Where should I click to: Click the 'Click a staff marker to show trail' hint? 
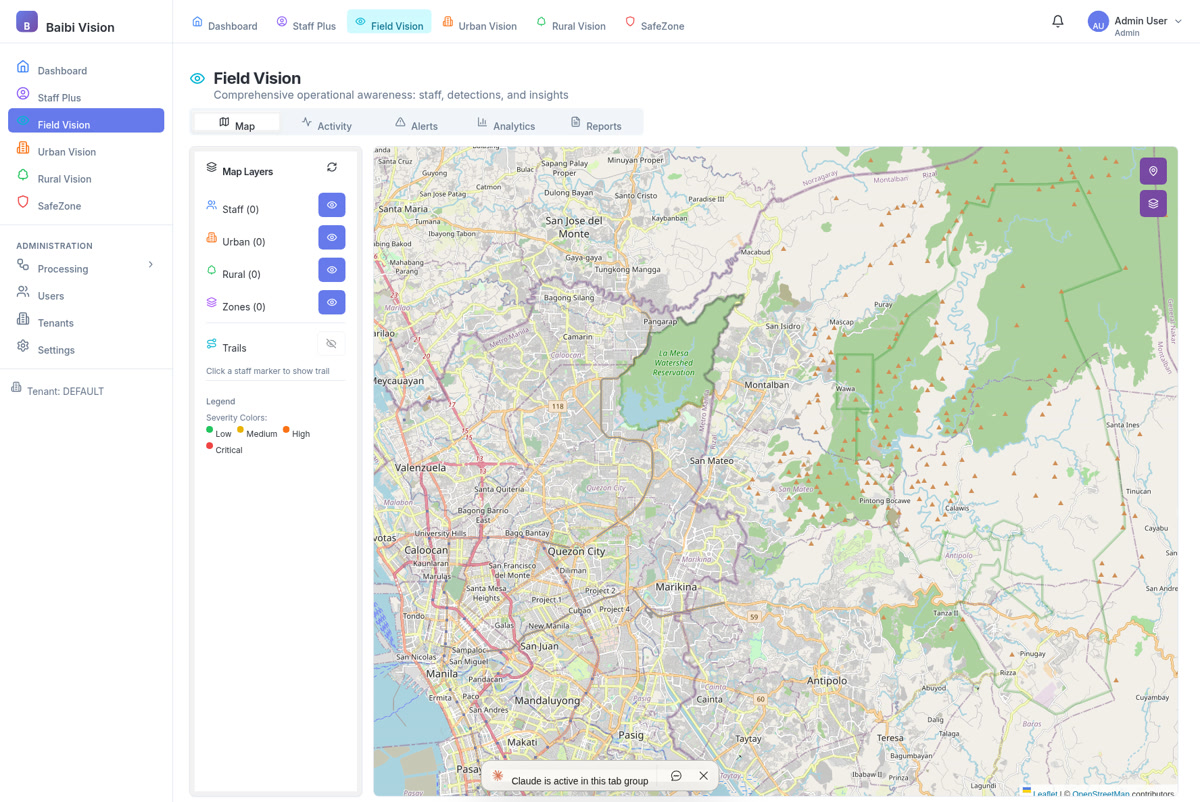(x=268, y=371)
